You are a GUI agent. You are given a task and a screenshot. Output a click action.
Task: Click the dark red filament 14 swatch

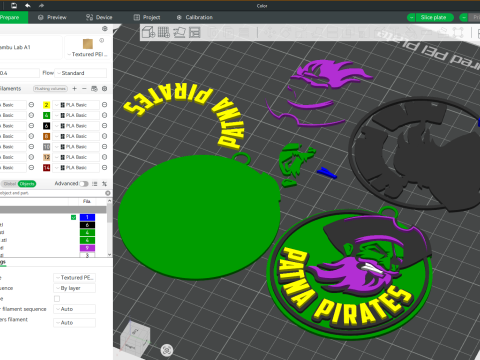click(x=46, y=167)
